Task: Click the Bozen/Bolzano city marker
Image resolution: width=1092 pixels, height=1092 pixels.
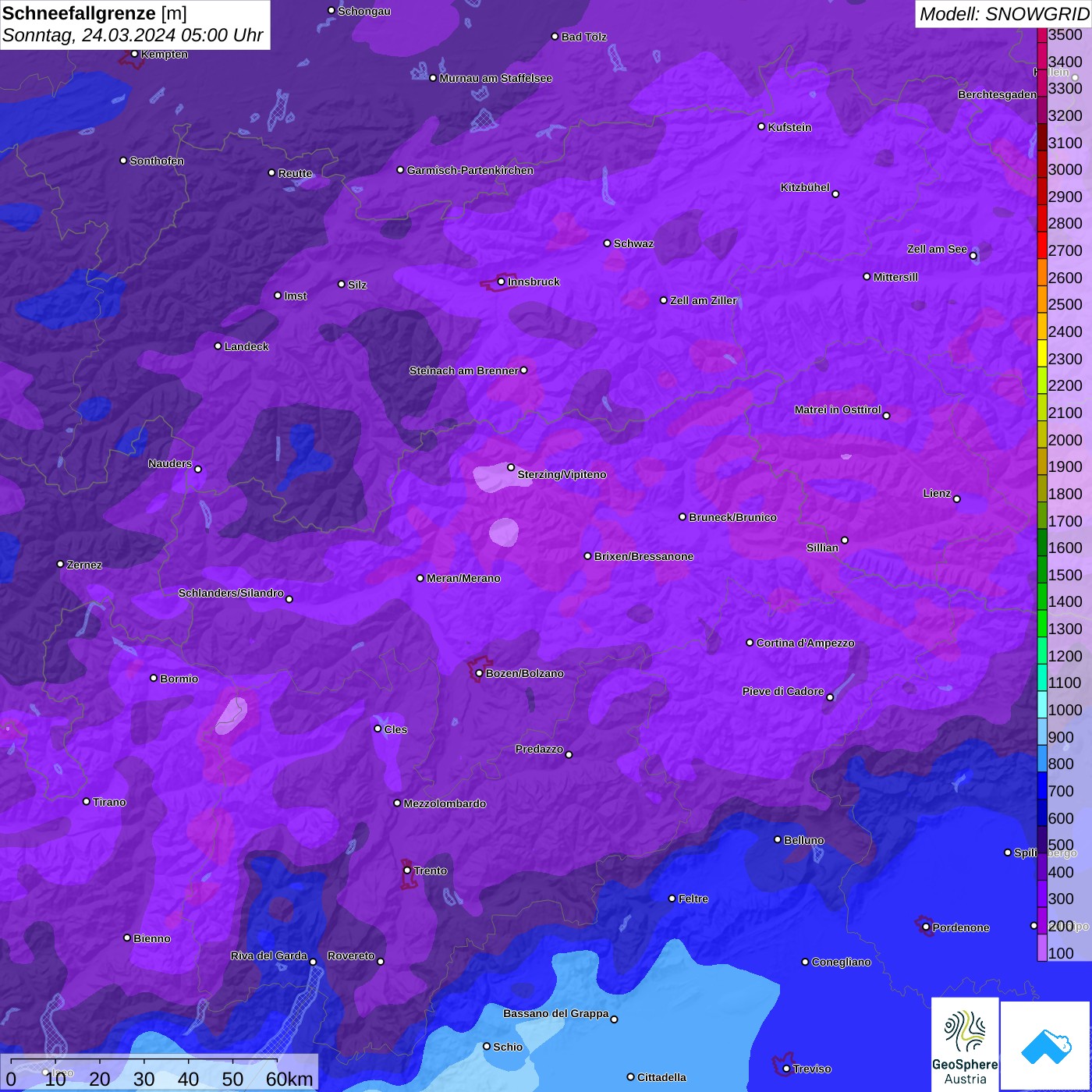Action: tap(480, 673)
